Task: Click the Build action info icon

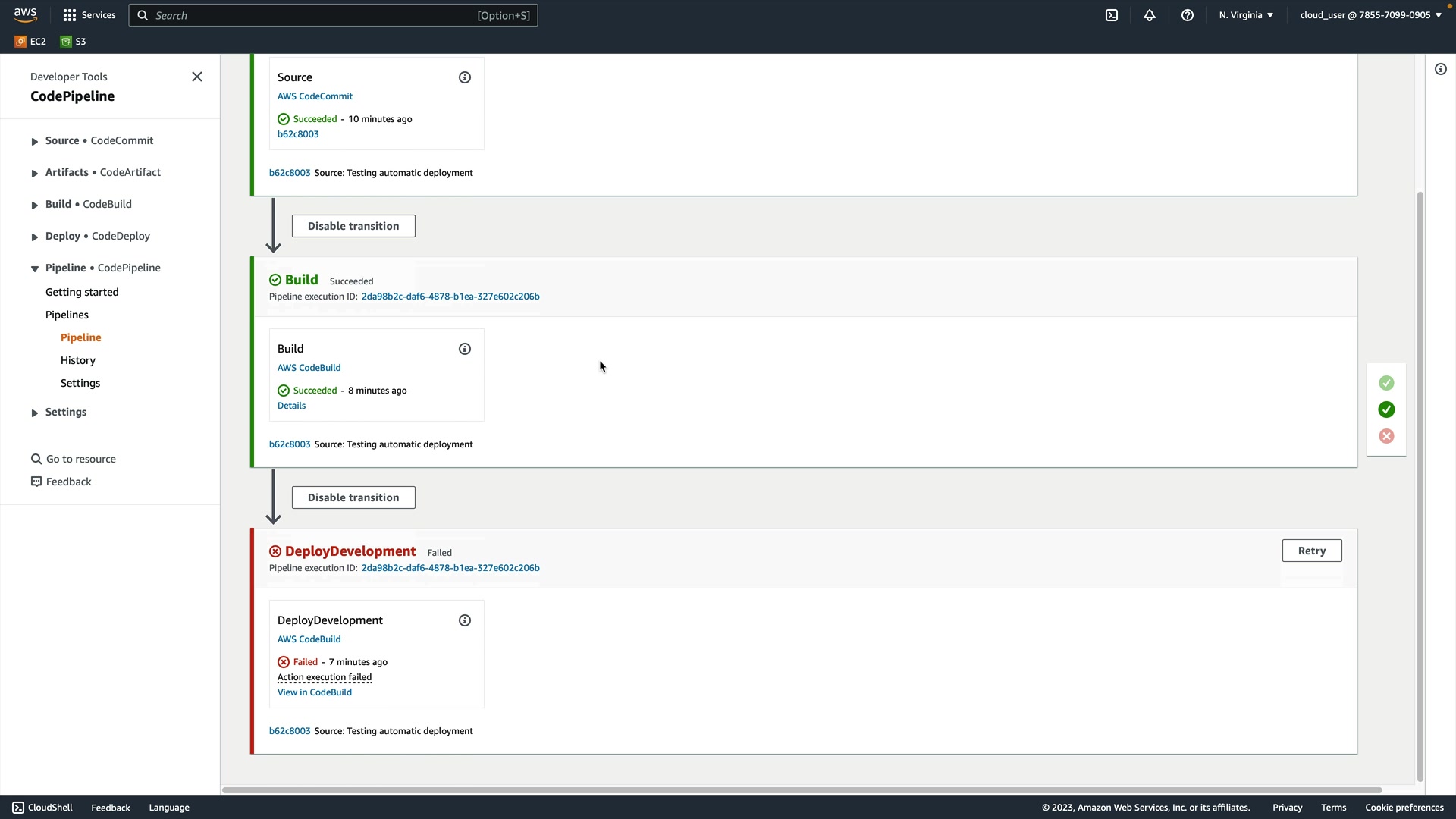Action: pos(465,349)
